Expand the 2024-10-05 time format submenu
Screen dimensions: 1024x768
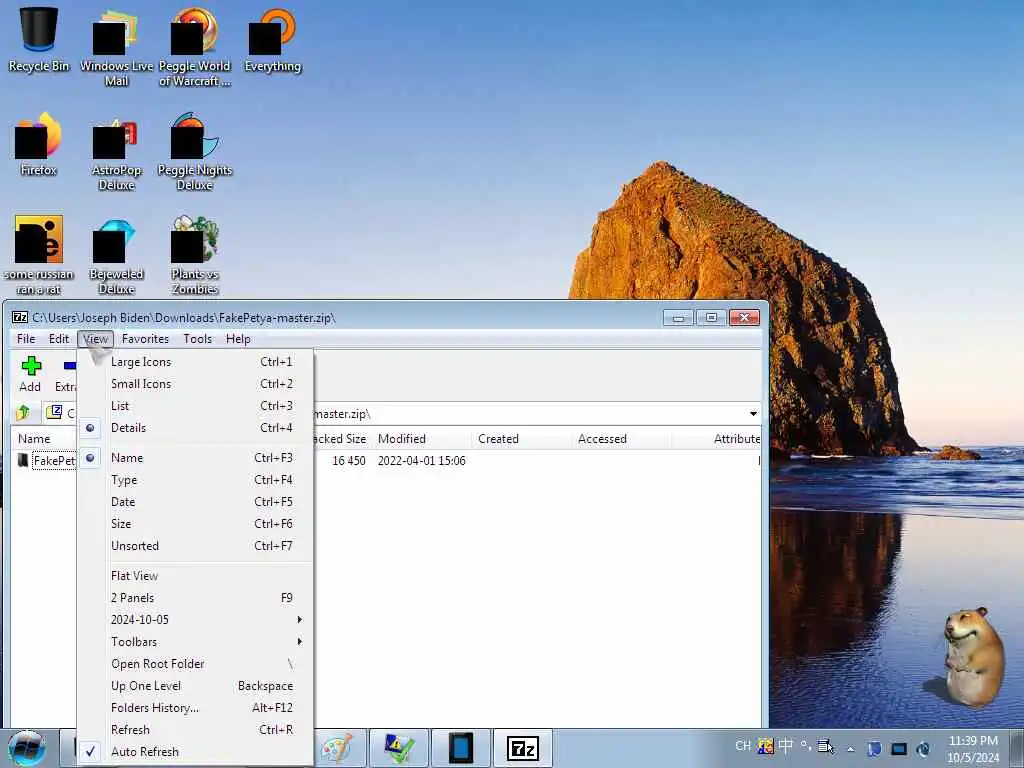tap(196, 620)
